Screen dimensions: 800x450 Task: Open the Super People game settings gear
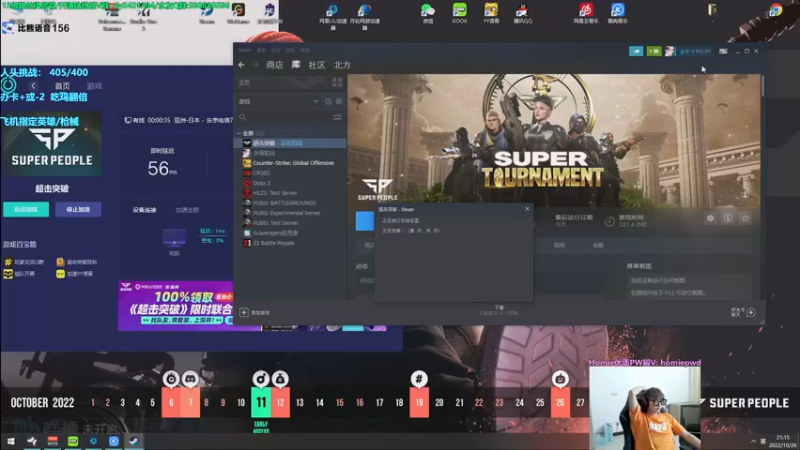(x=710, y=218)
